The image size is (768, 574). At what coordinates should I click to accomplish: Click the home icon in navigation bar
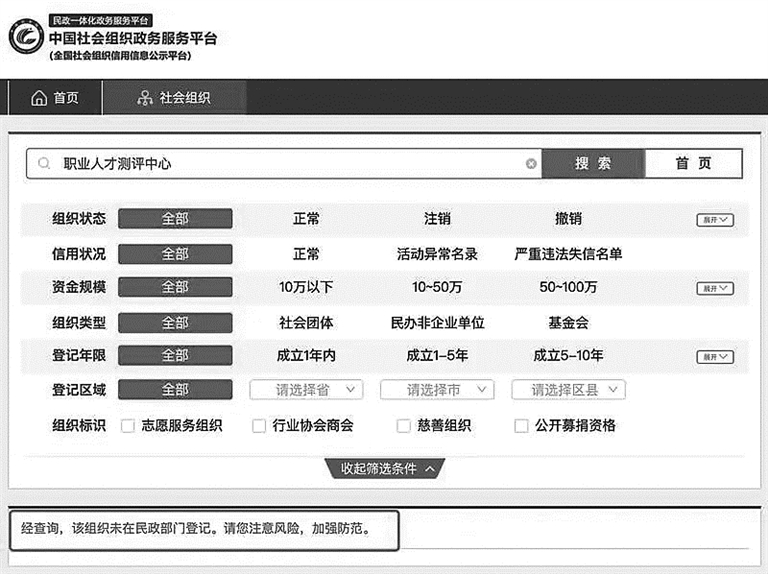pyautogui.click(x=39, y=98)
